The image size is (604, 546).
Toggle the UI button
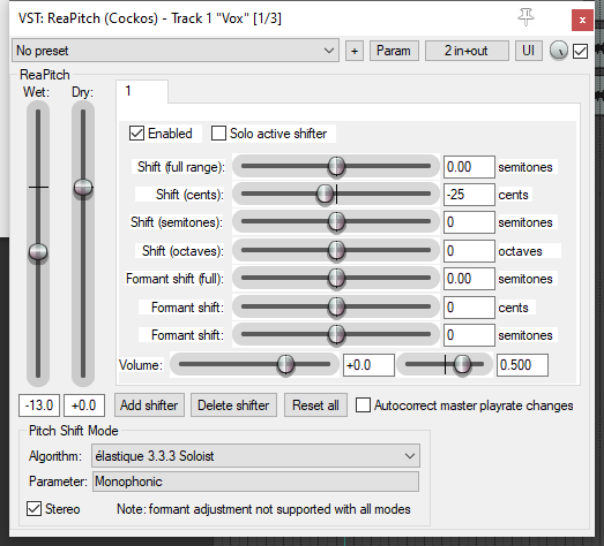[528, 51]
